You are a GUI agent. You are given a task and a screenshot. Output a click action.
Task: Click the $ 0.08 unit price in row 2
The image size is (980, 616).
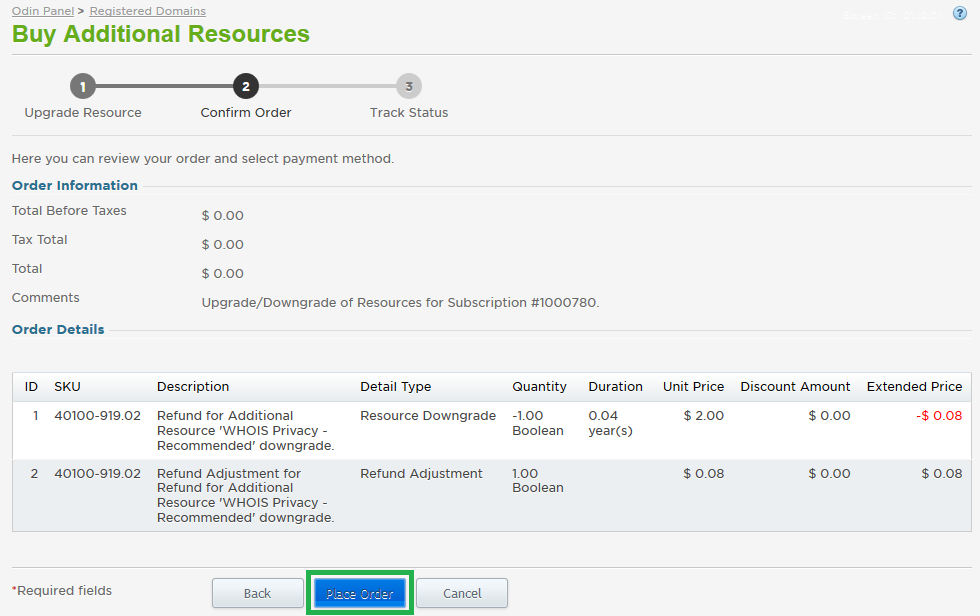point(704,474)
